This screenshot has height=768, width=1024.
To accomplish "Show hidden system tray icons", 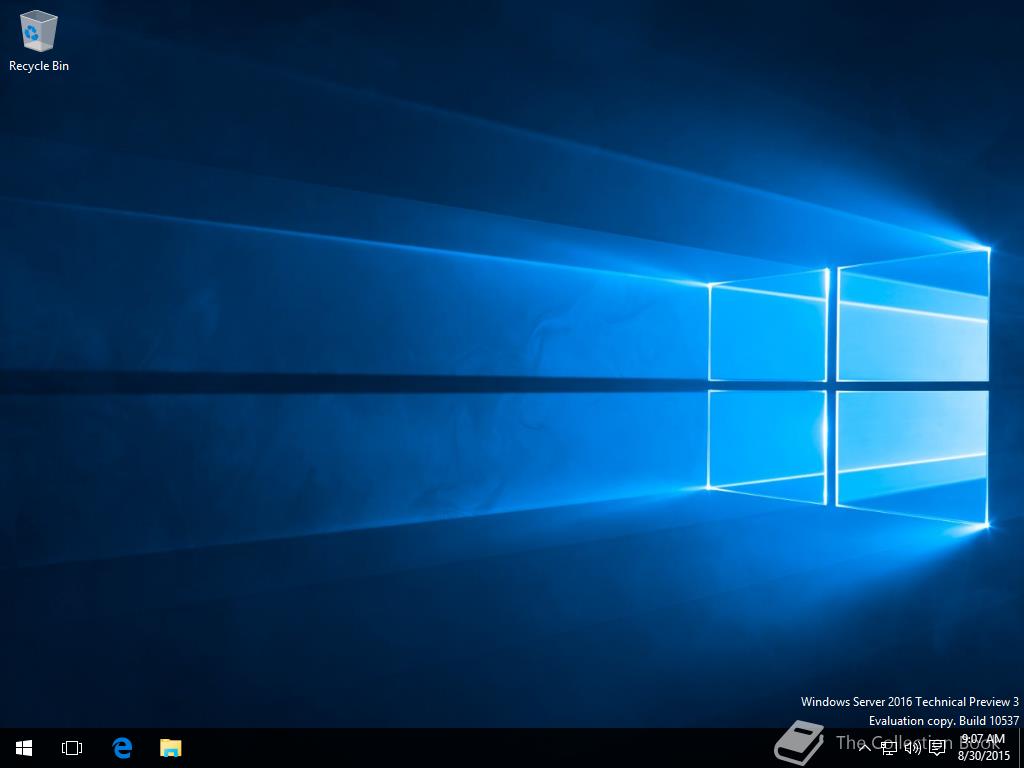I will (865, 747).
